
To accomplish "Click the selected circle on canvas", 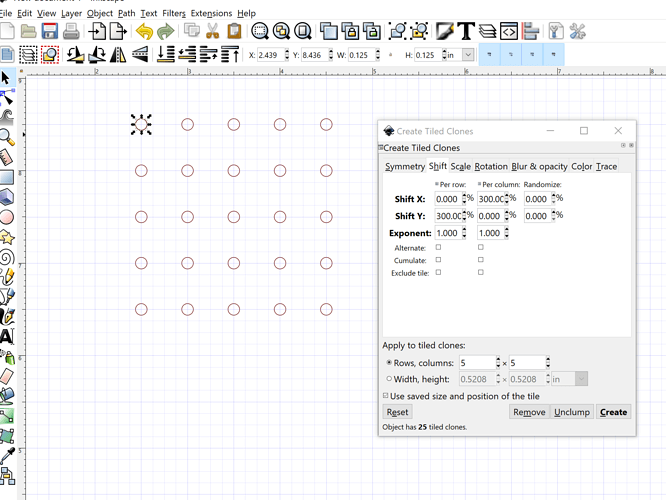I will pos(141,124).
